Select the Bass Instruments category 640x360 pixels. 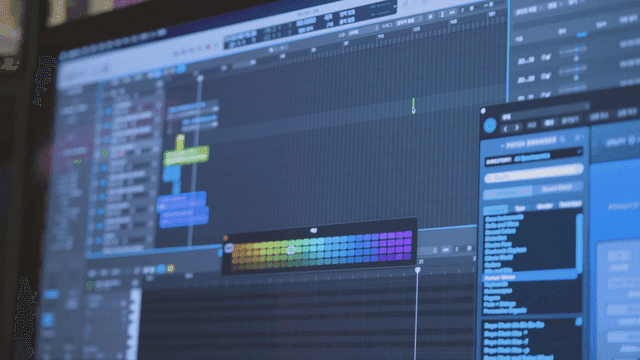504,218
